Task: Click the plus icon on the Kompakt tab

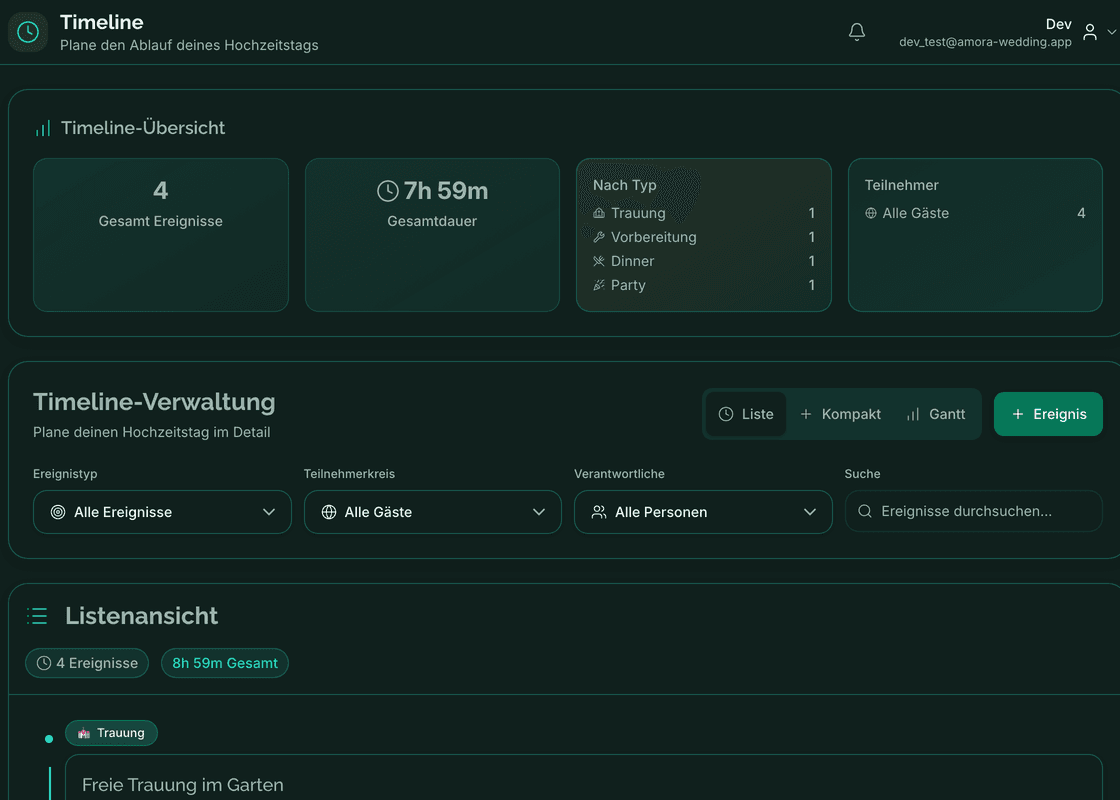Action: point(806,414)
